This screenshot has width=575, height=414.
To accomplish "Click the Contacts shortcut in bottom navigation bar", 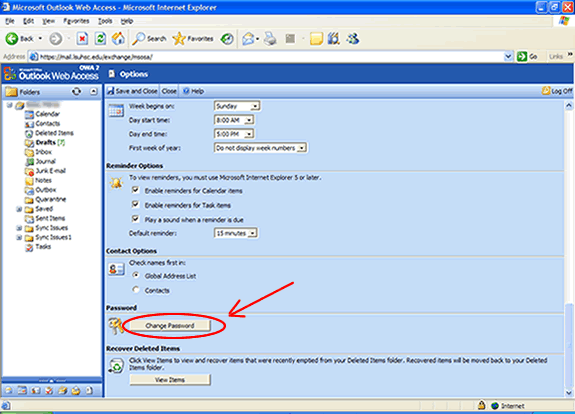I will pyautogui.click(x=35, y=391).
